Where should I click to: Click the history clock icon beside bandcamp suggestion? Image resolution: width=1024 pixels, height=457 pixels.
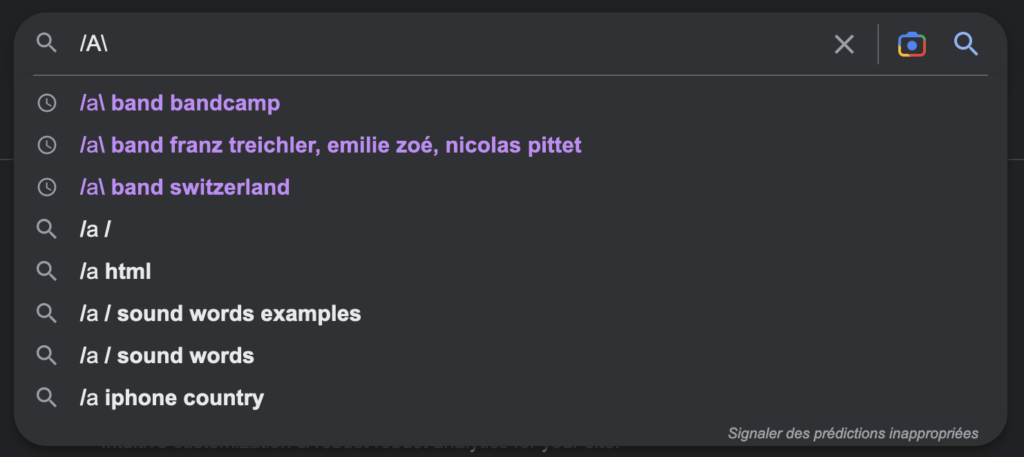[x=46, y=103]
